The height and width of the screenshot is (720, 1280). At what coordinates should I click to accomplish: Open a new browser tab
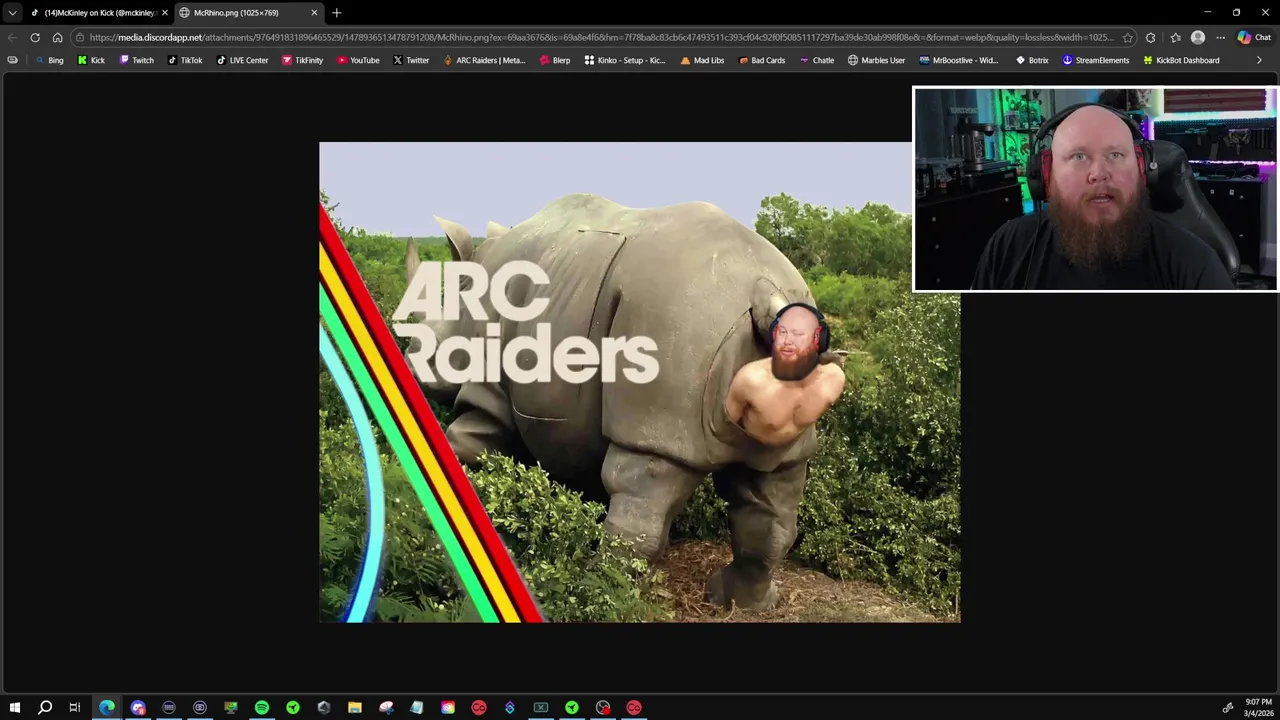(x=337, y=13)
